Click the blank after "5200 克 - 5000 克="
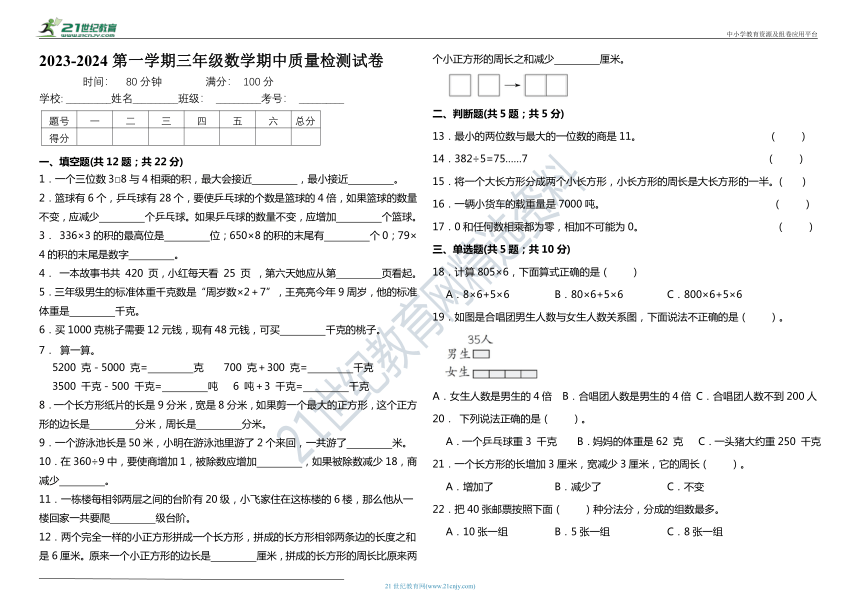Viewport: 860px width, 608px height. point(171,370)
